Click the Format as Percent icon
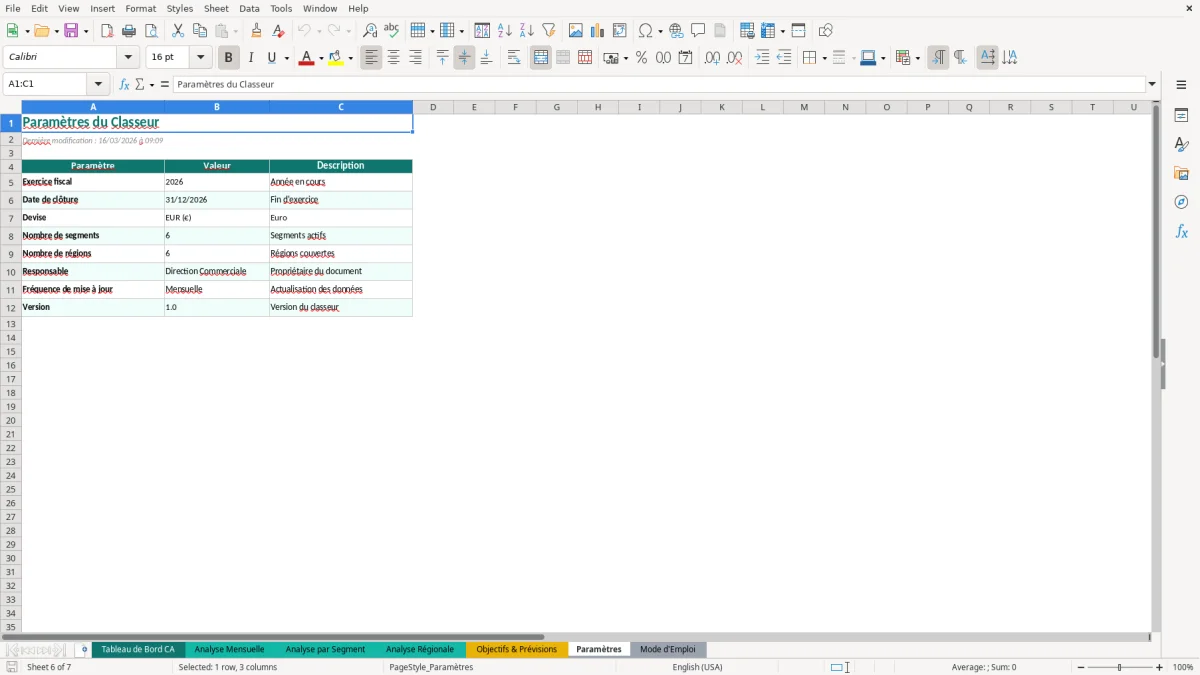 641,58
